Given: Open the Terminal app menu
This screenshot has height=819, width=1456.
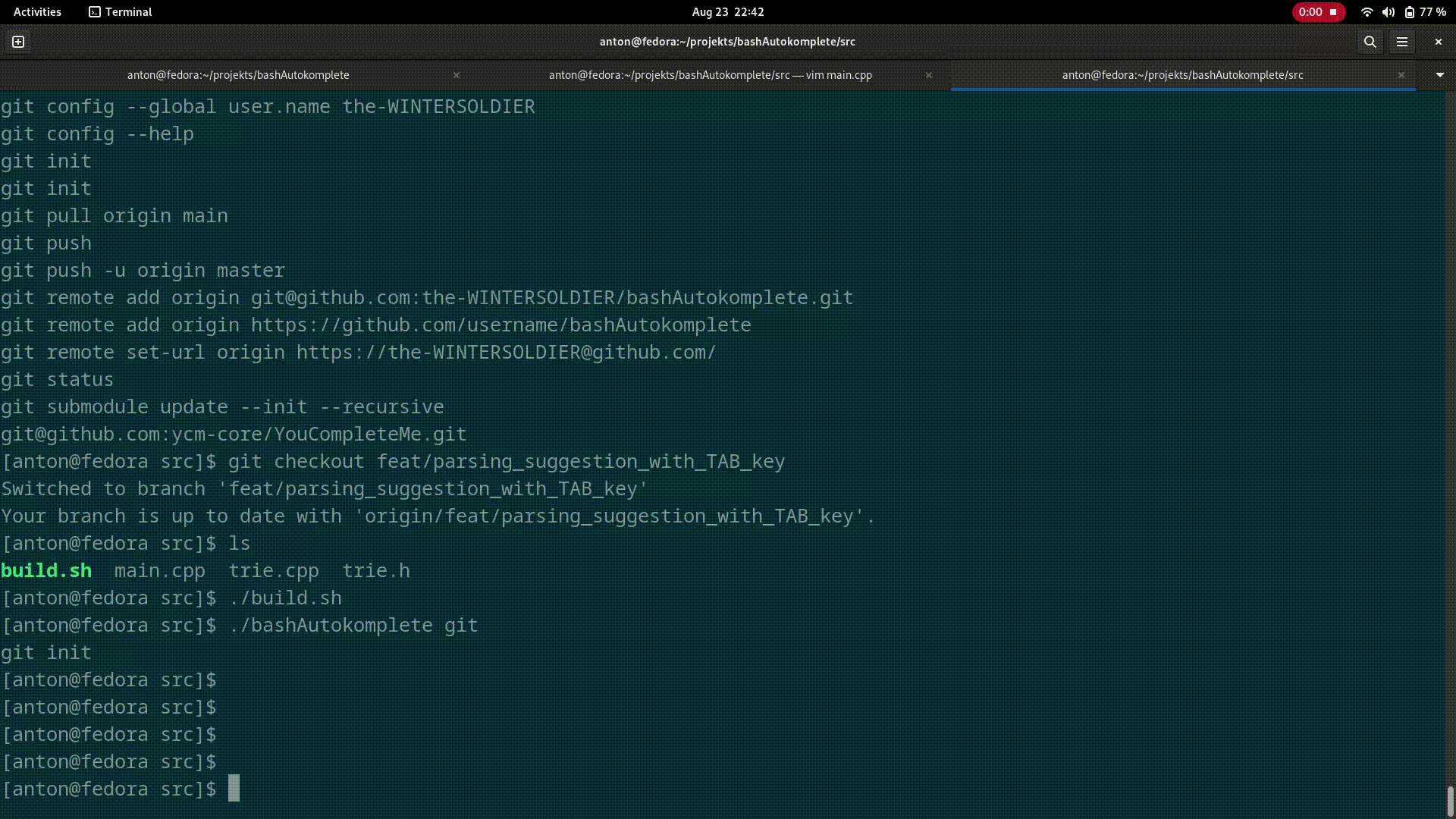Looking at the screenshot, I should [121, 12].
